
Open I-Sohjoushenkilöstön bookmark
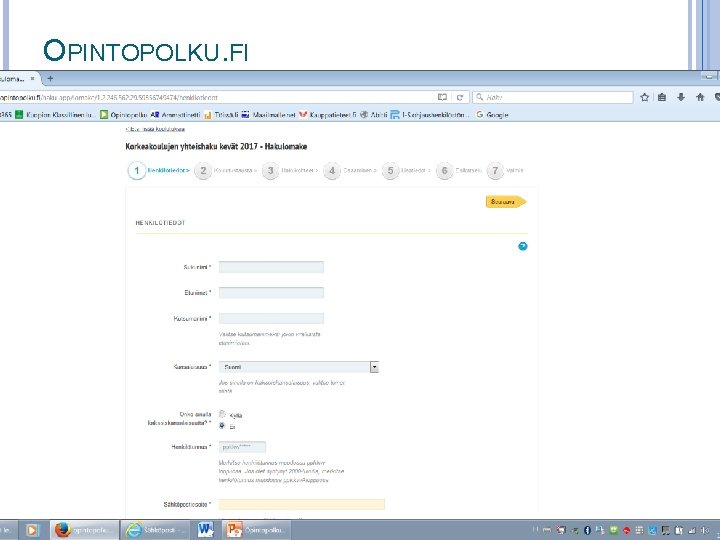pyautogui.click(x=430, y=115)
